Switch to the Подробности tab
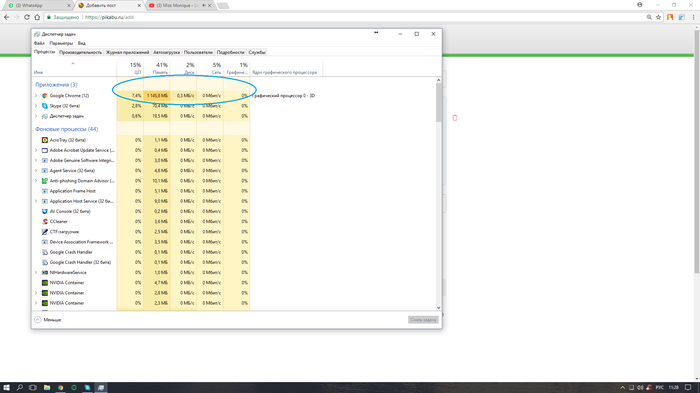 coord(230,52)
